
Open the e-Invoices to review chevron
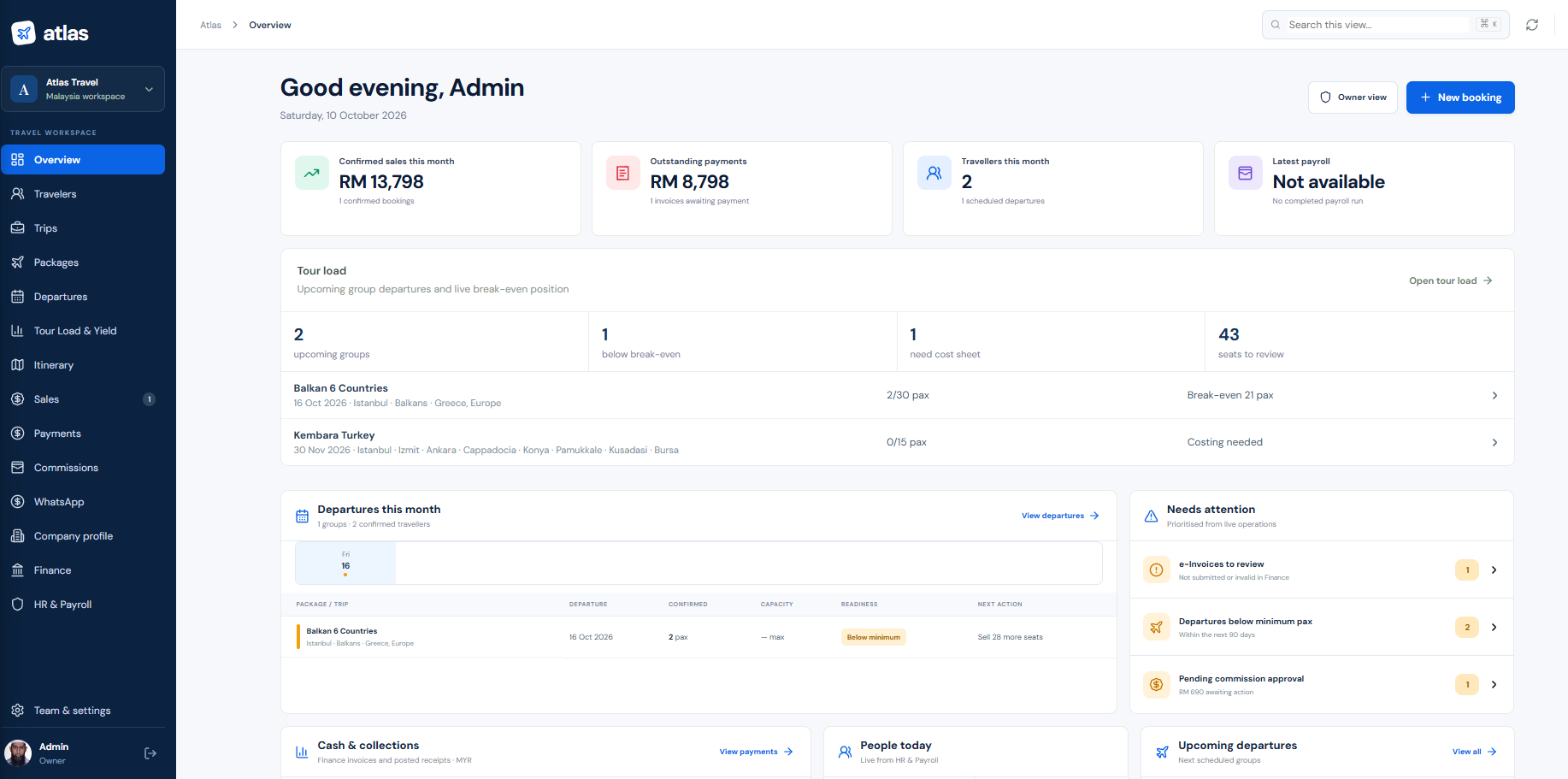point(1494,569)
